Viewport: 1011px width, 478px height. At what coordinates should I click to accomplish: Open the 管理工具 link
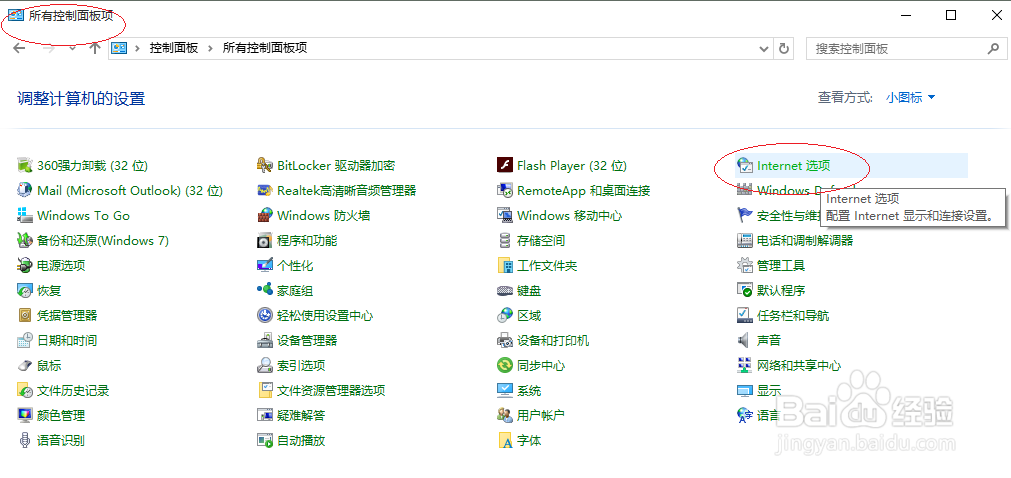[781, 265]
